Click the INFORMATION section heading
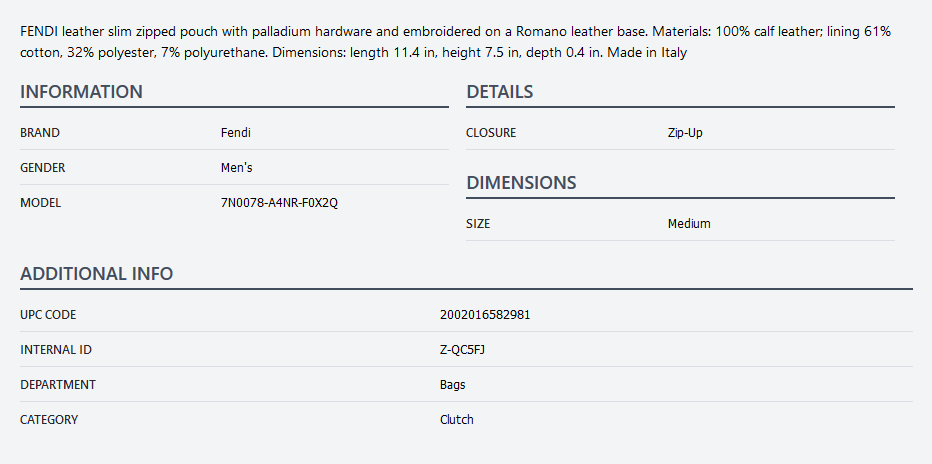 point(81,92)
